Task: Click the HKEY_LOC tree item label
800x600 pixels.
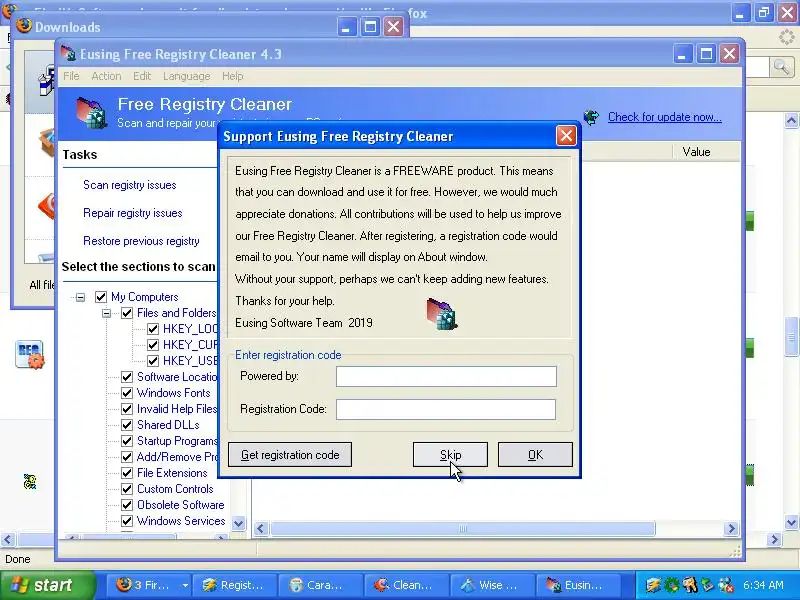Action: (x=190, y=329)
